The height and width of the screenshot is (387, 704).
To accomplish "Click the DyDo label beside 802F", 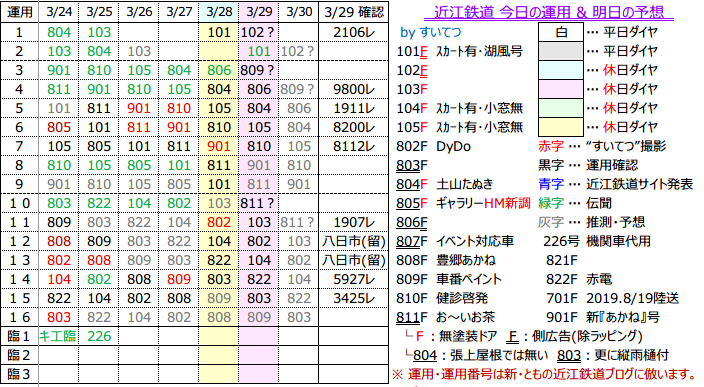I will tap(453, 146).
